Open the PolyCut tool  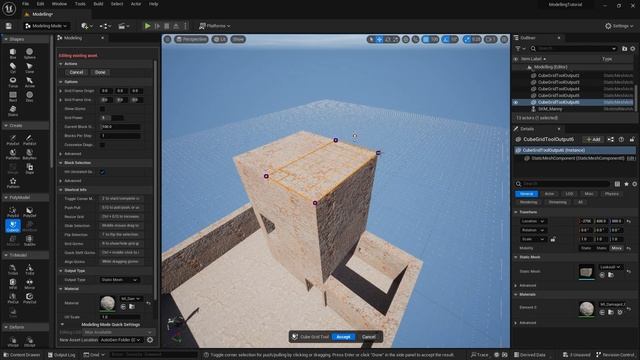(29, 298)
